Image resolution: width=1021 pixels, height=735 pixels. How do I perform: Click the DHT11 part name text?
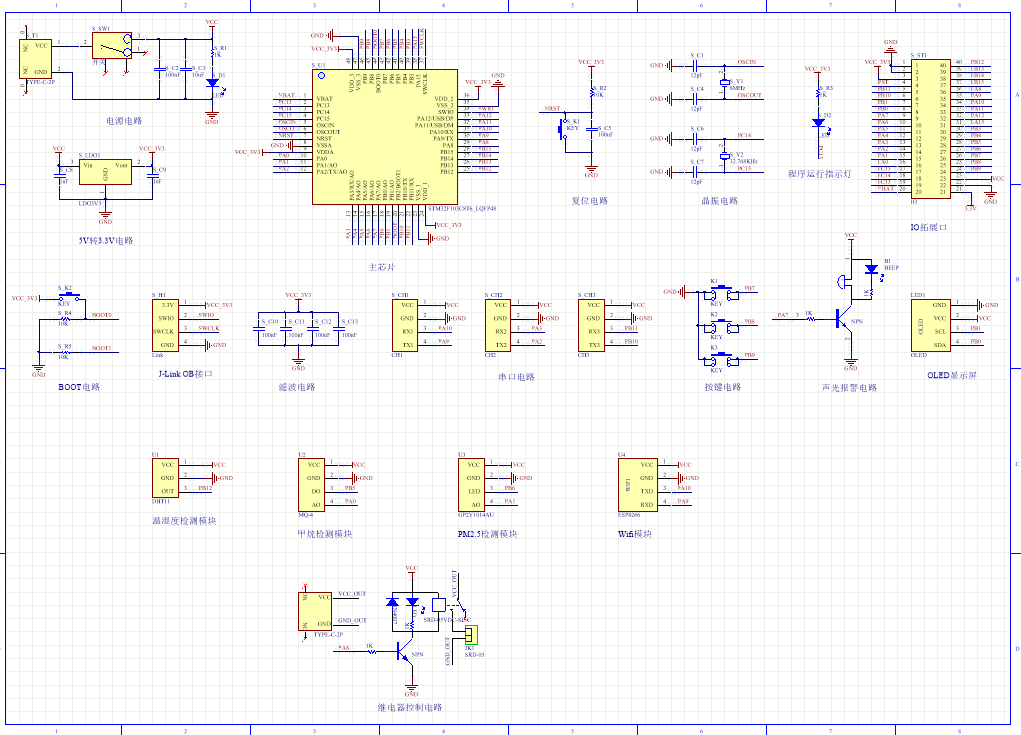tap(161, 501)
